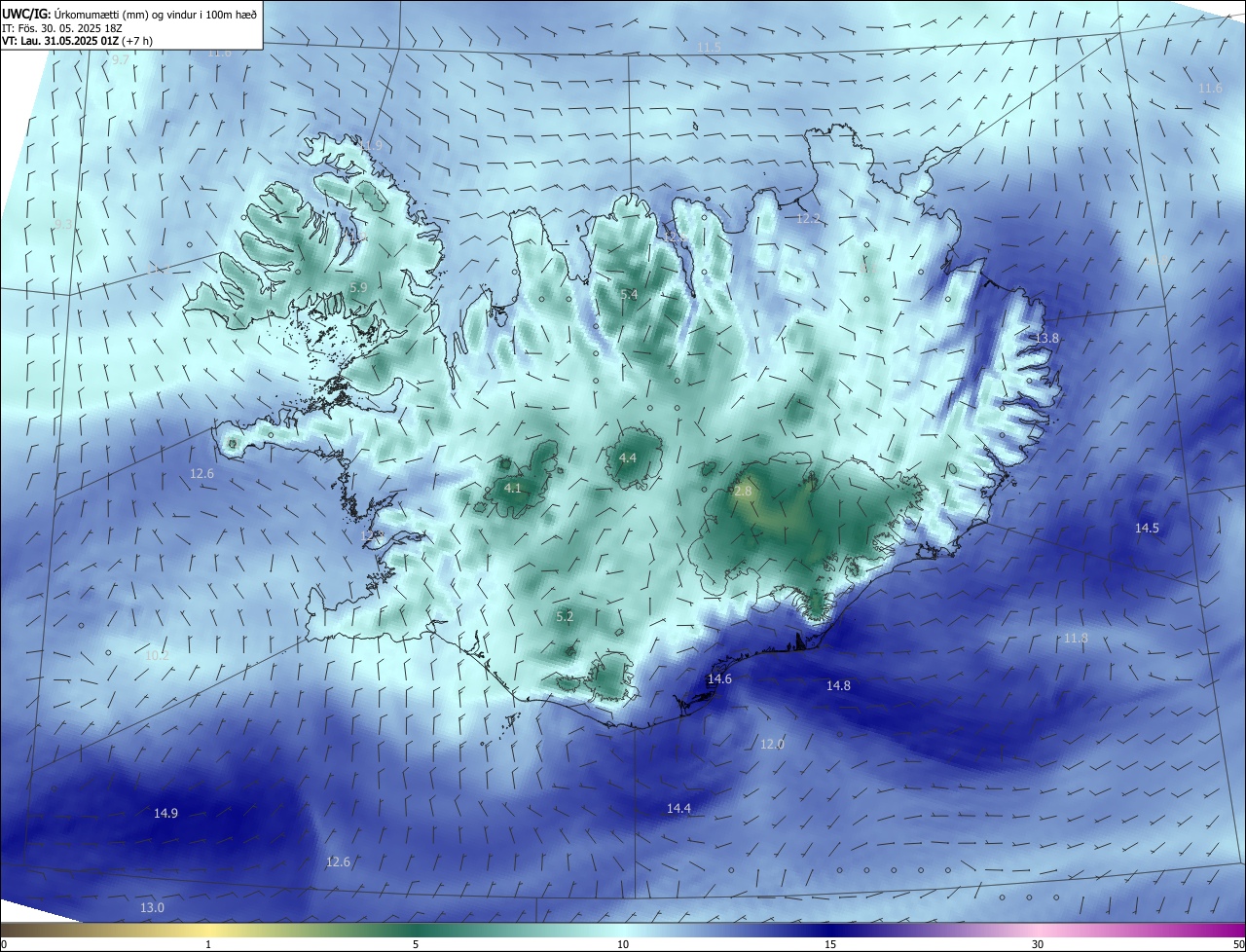
Task: Click the 11.8 value label
Action: pyautogui.click(x=1076, y=638)
